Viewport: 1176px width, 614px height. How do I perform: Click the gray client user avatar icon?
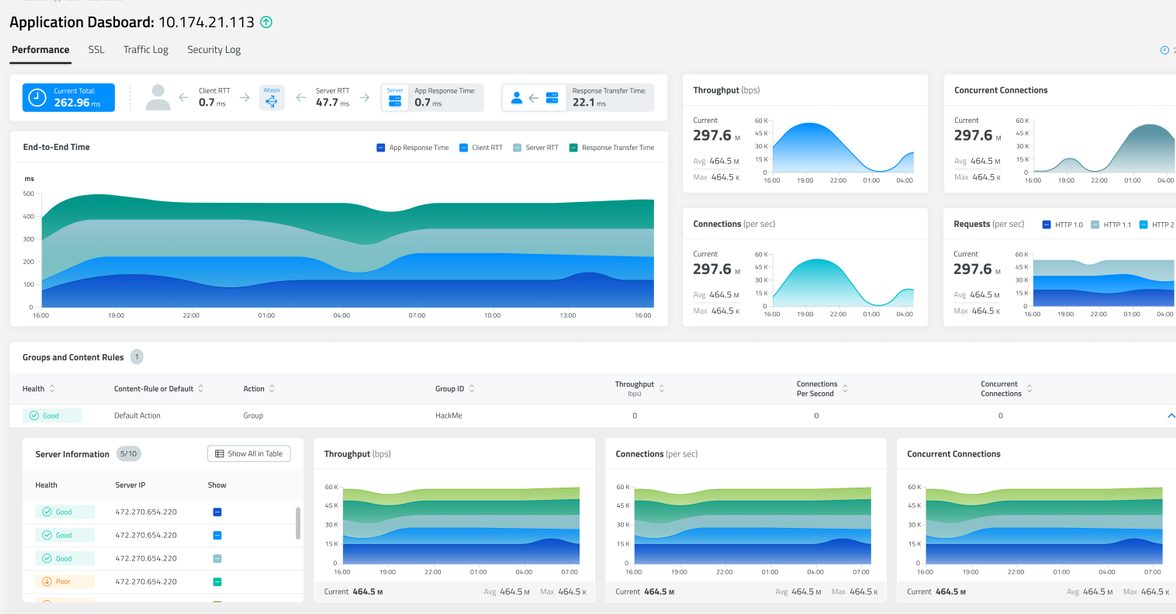(x=158, y=97)
